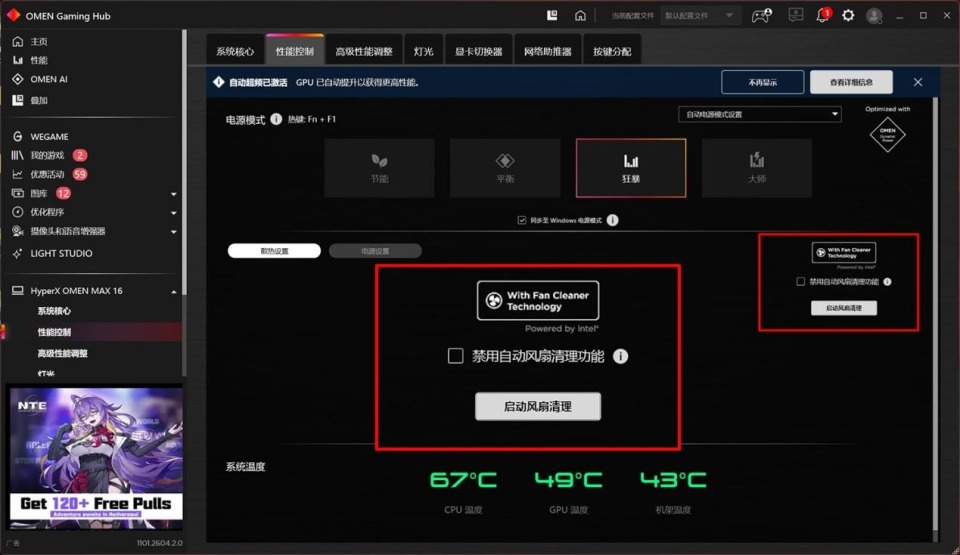Dismiss the auto-overclock banner with X
960x555 pixels.
pos(918,82)
